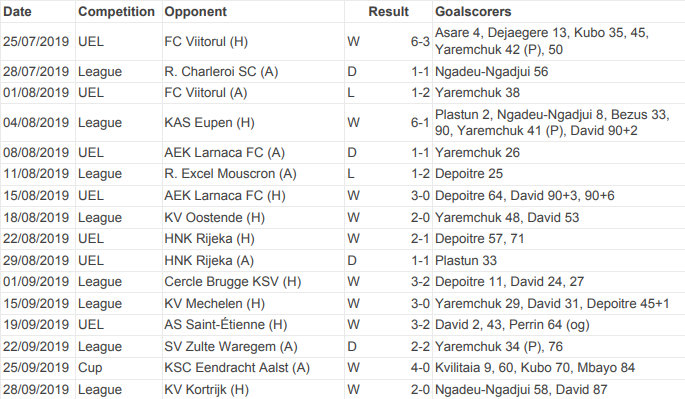685x399 pixels.
Task: Click the R. Excel Mouscron (A) cell
Action: (x=230, y=173)
